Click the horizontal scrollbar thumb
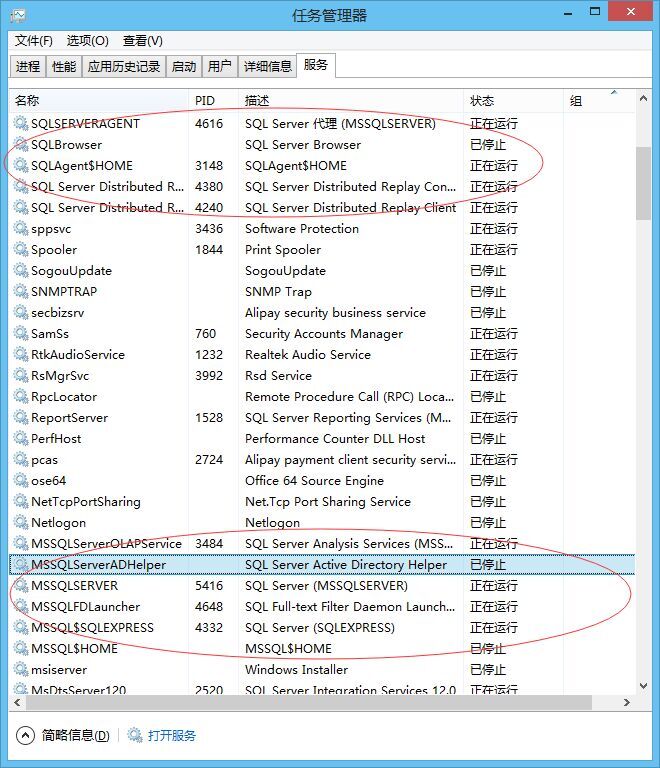This screenshot has width=660, height=768. (x=309, y=702)
